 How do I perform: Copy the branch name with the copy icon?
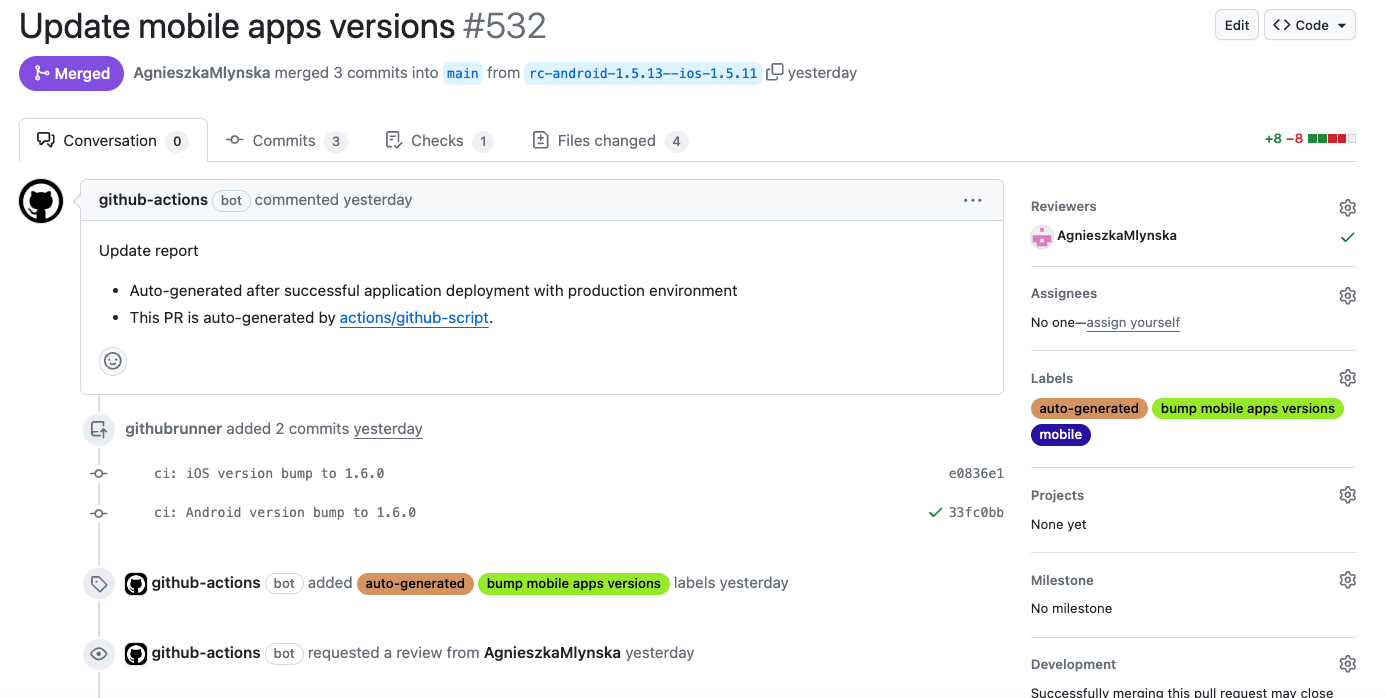777,72
